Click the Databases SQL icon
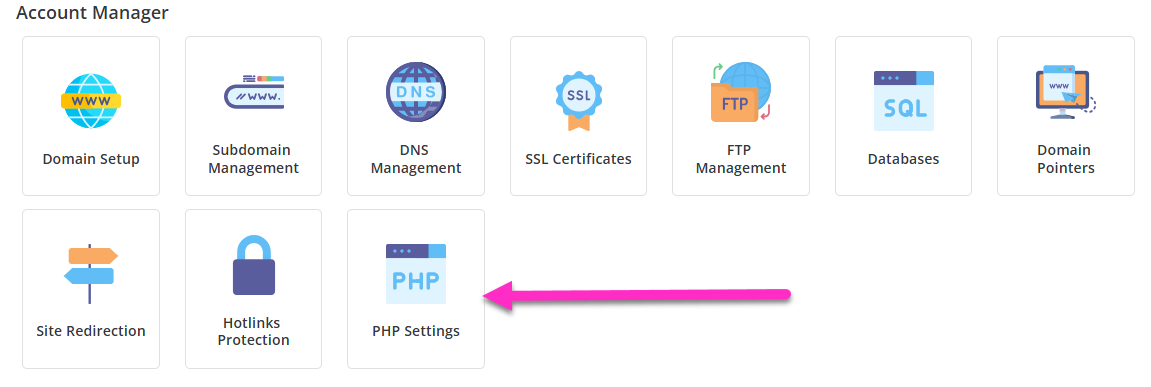This screenshot has width=1151, height=387. tap(904, 101)
